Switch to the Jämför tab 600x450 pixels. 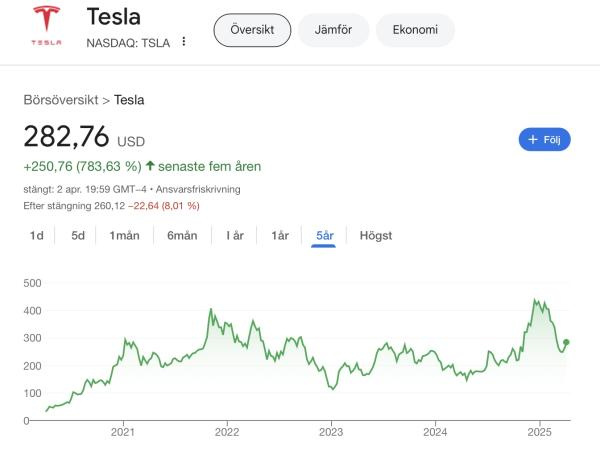(334, 30)
